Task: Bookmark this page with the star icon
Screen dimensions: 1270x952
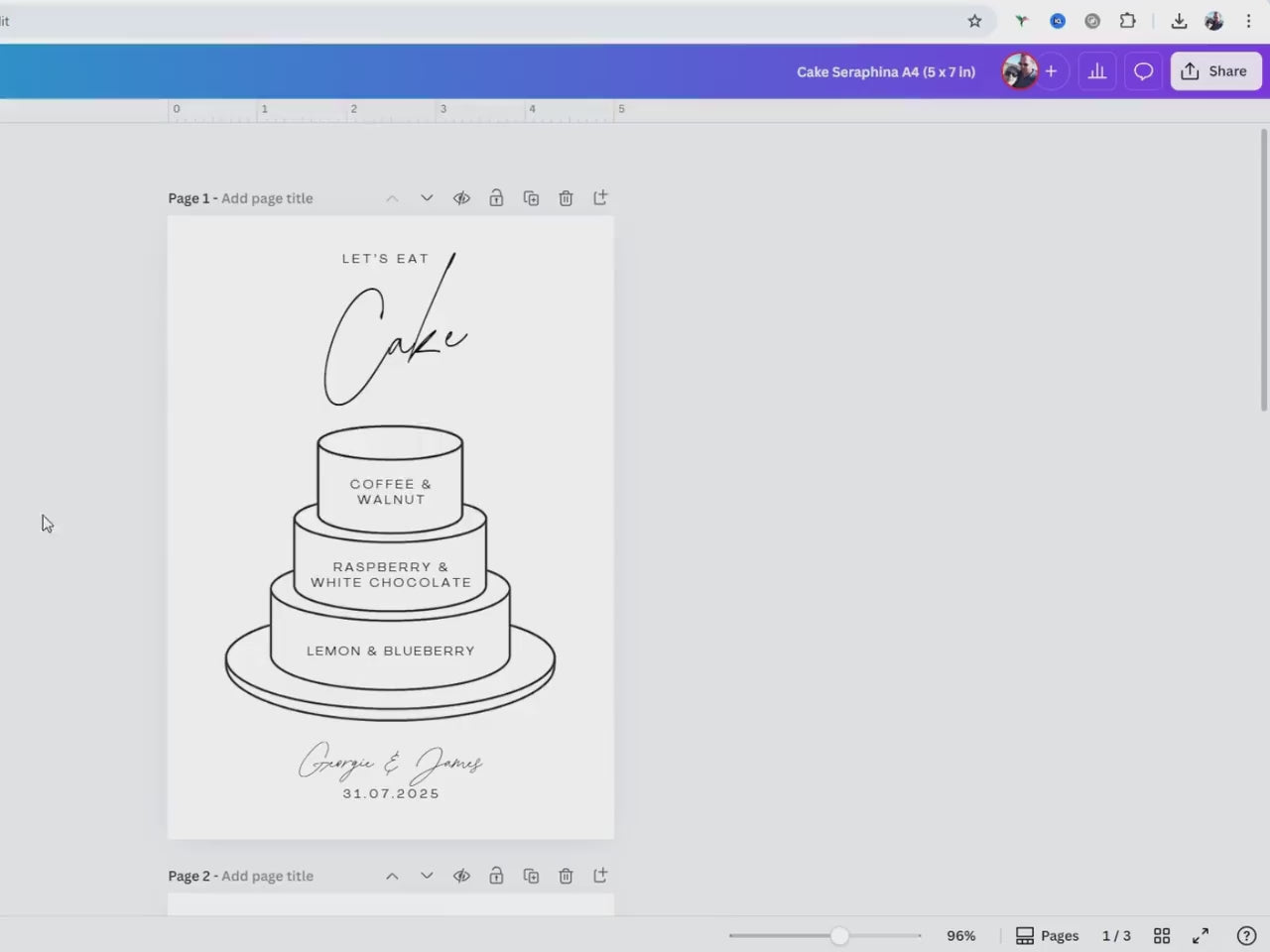Action: pos(974,21)
